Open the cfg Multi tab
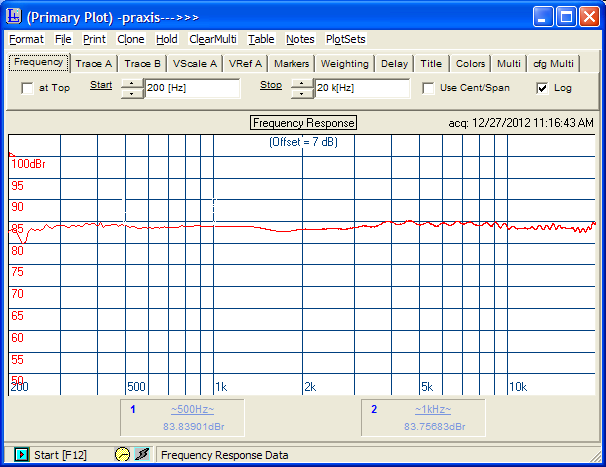Screen dimensions: 606x467 click(553, 63)
